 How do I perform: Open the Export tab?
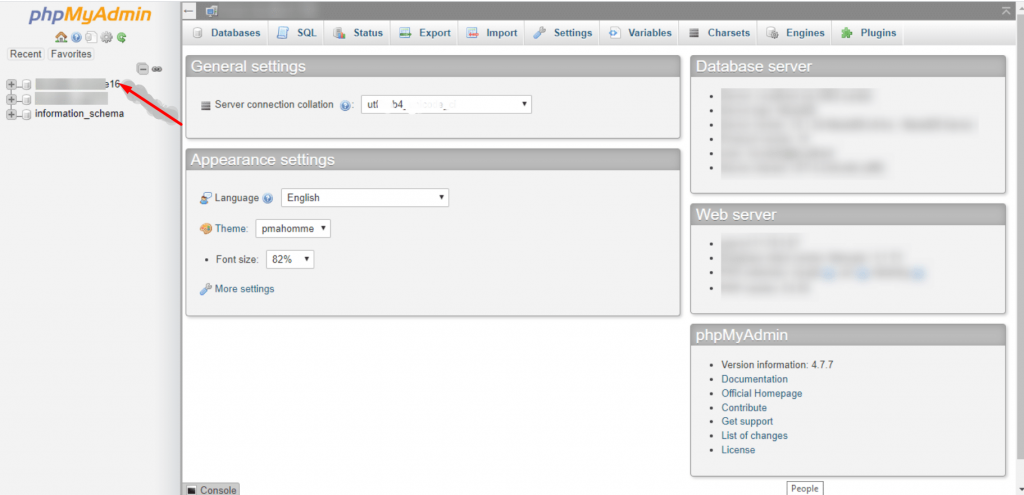(424, 33)
